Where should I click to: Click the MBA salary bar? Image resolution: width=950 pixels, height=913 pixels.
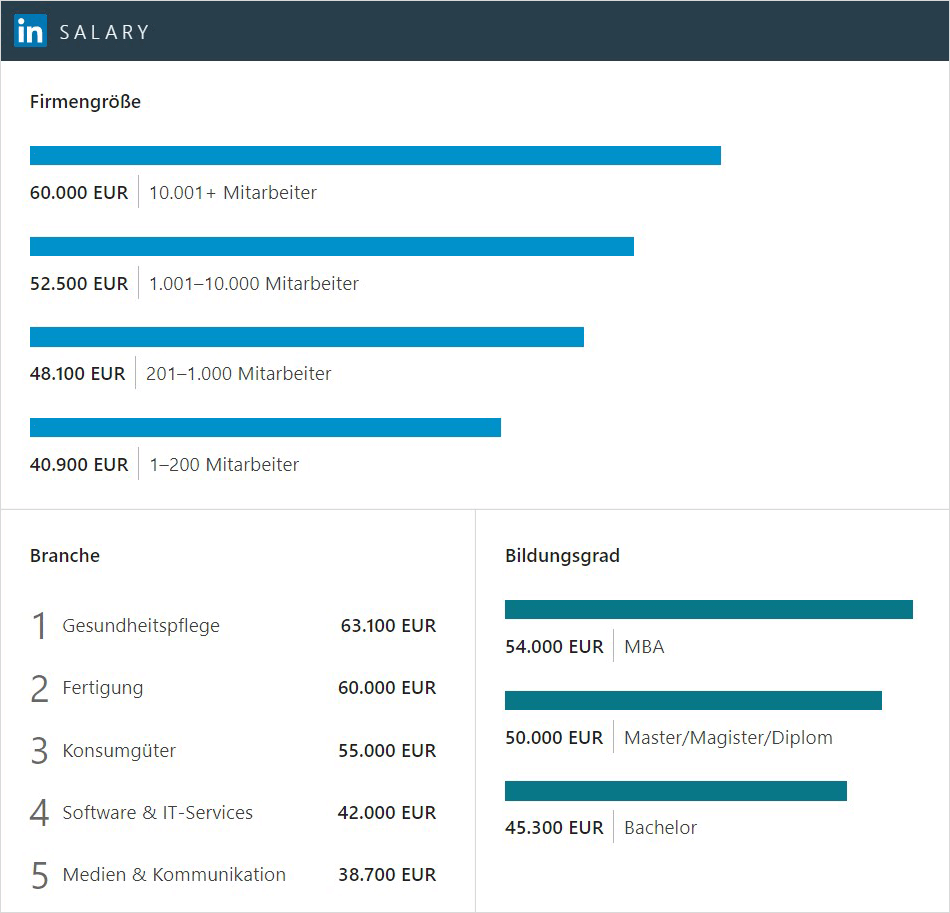708,609
